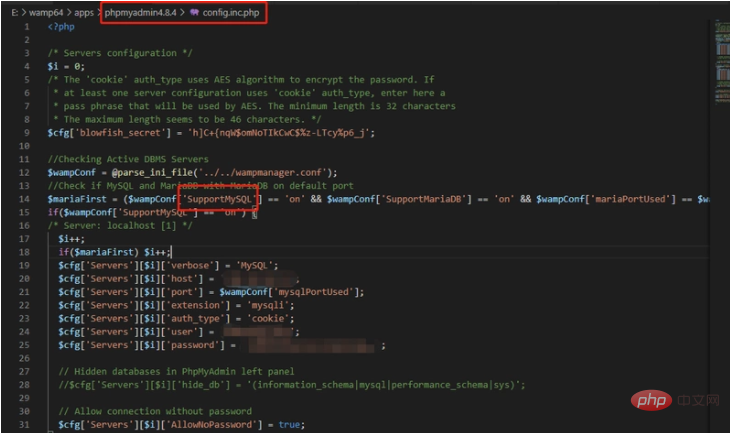730x433 pixels.
Task: Click 'Hidden databases in PhpMyAdmin' comment
Action: tap(176, 372)
